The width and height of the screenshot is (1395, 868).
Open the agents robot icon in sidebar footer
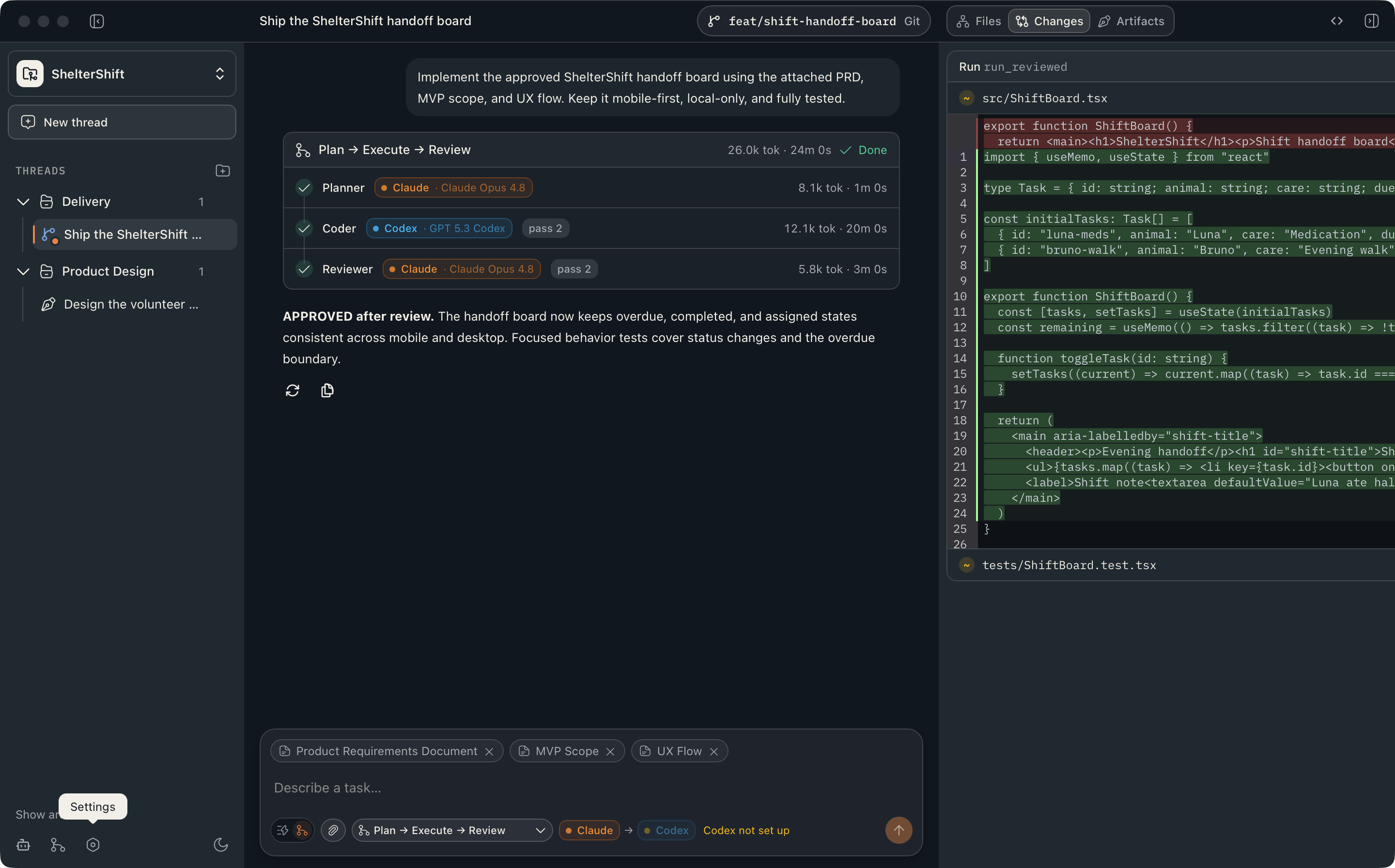[x=23, y=845]
